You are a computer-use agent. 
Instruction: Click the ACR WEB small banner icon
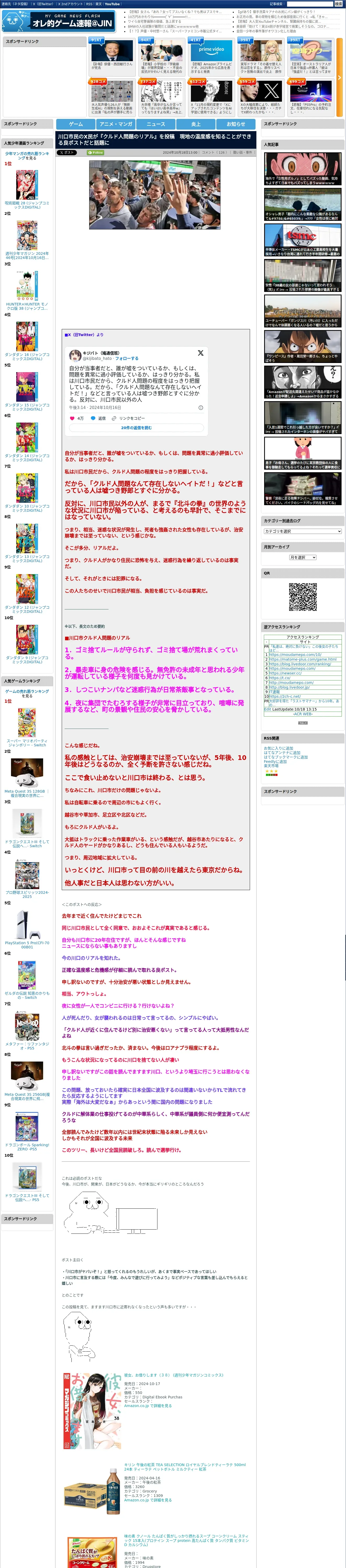click(303, 723)
